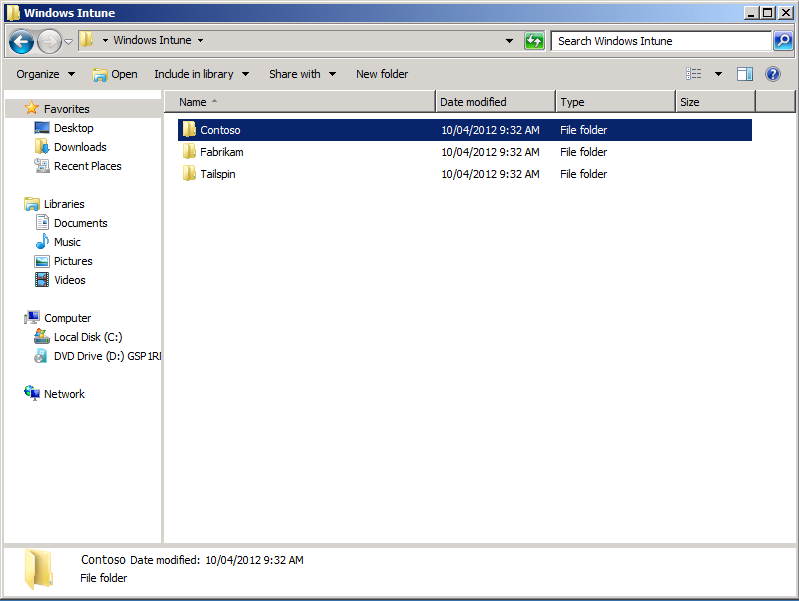Select Downloads under Favorites

click(x=80, y=147)
